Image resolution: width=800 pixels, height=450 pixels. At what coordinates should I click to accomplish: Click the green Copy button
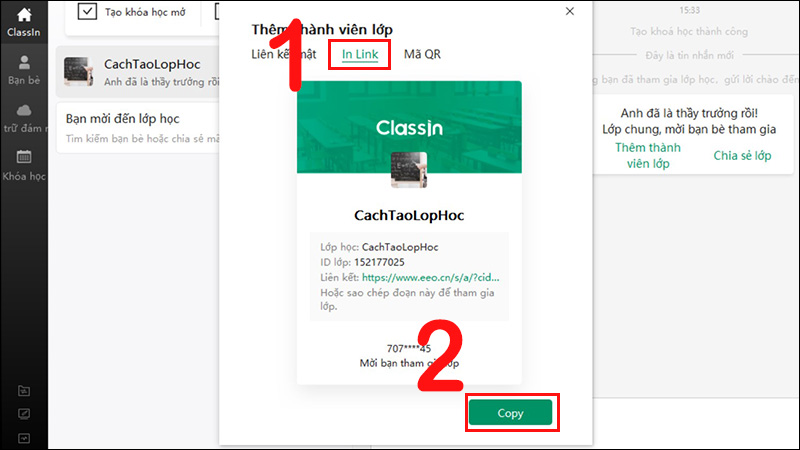point(510,413)
